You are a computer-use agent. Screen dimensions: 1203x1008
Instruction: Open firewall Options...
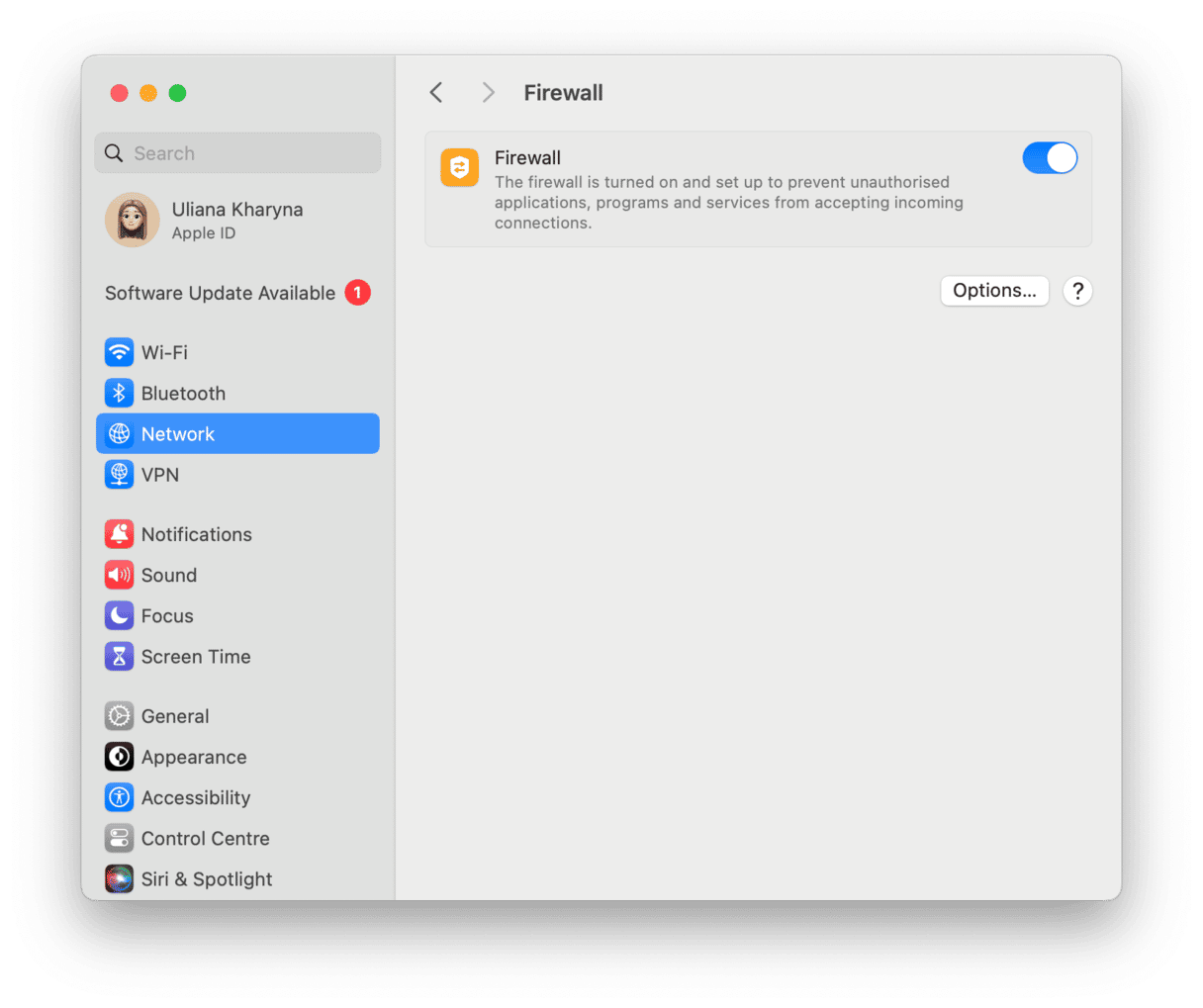tap(994, 291)
